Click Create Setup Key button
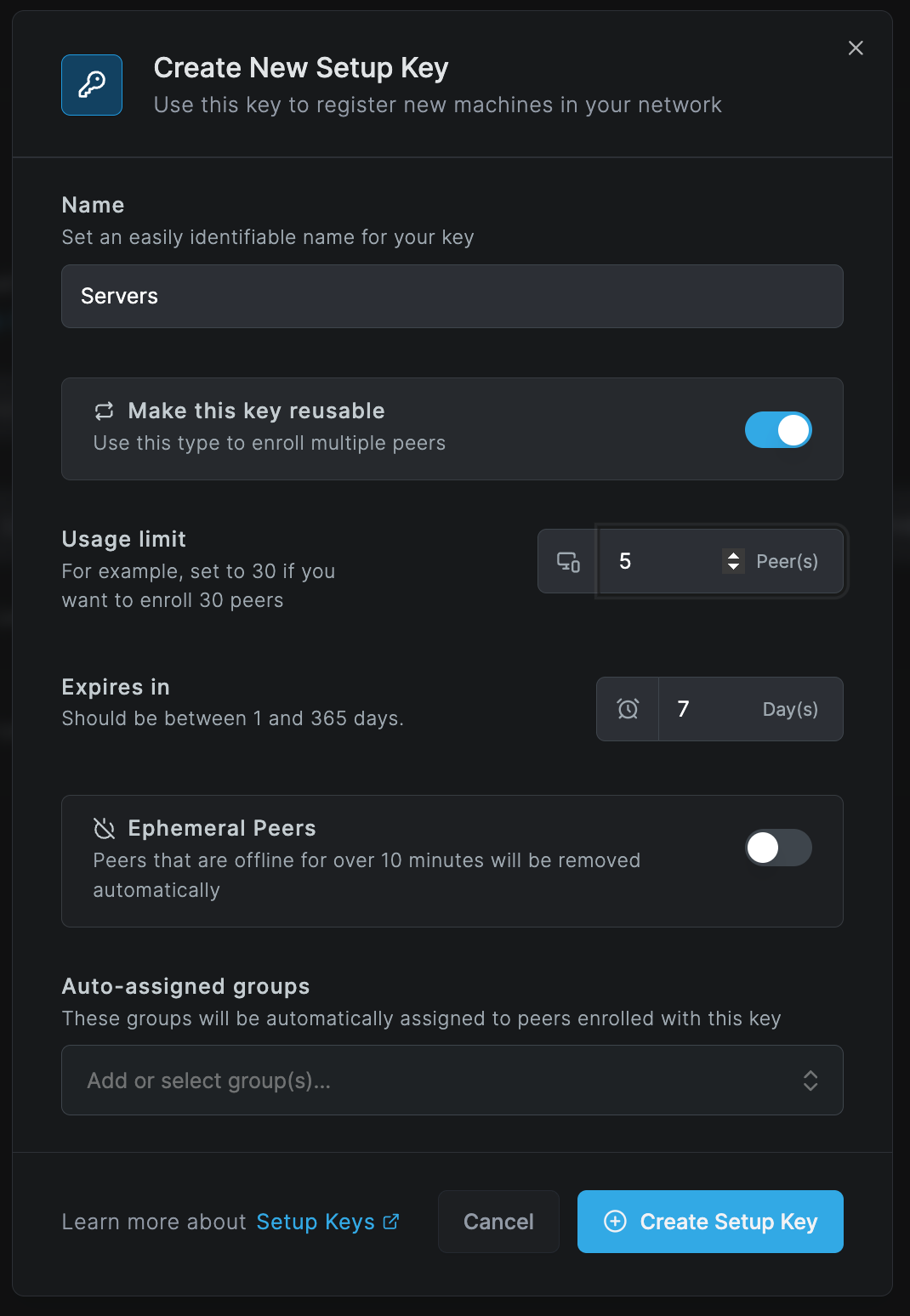910x1316 pixels. point(710,1222)
